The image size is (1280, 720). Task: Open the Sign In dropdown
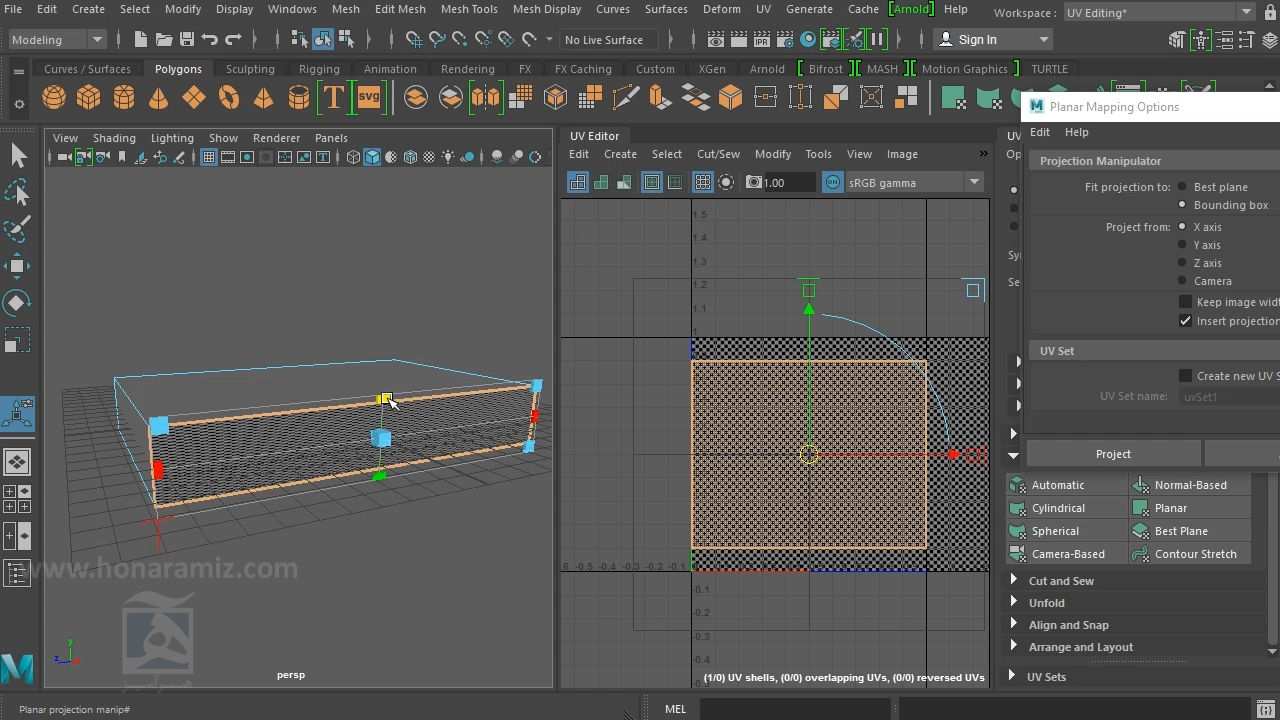tap(992, 40)
